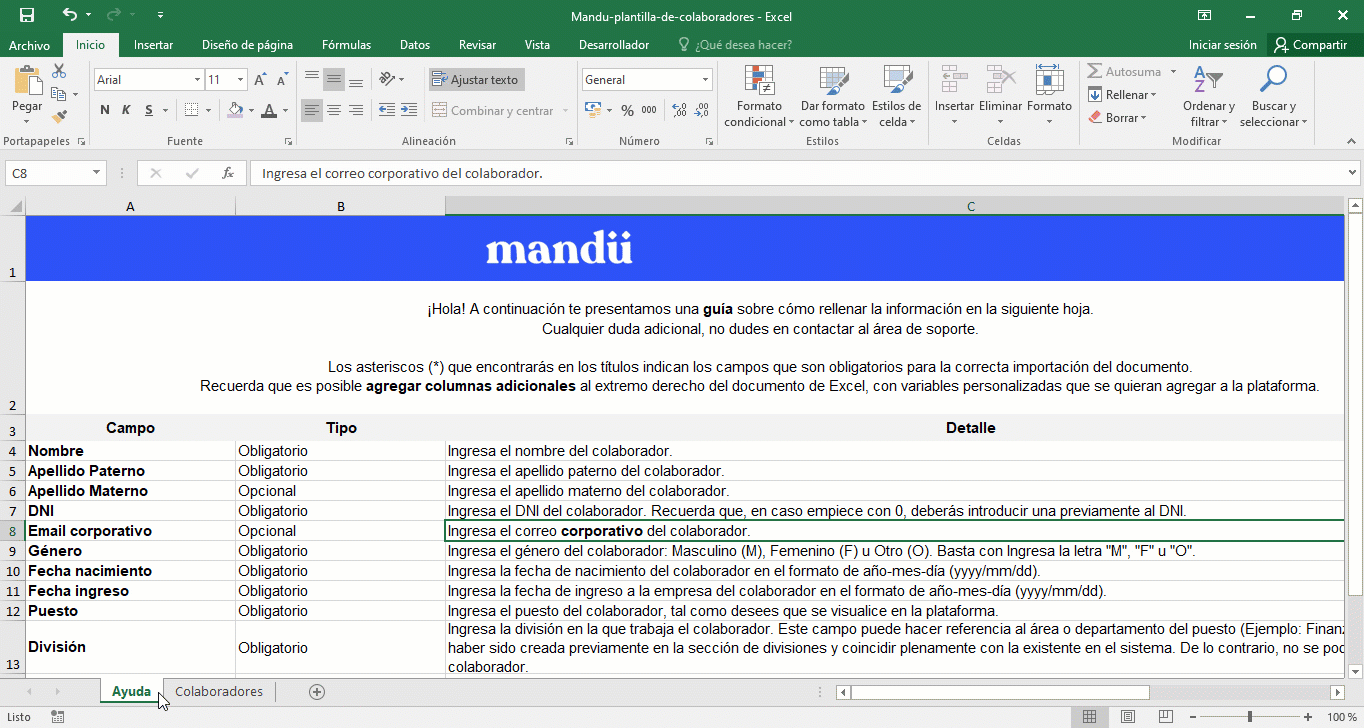Open Buscar y seleccionar menu
The width and height of the screenshot is (1364, 728).
(1273, 97)
